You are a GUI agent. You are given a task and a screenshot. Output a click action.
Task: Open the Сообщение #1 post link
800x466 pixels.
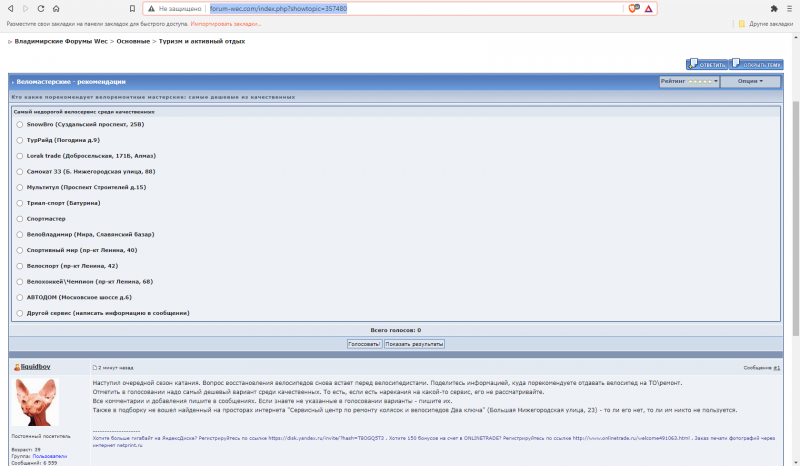pyautogui.click(x=777, y=368)
